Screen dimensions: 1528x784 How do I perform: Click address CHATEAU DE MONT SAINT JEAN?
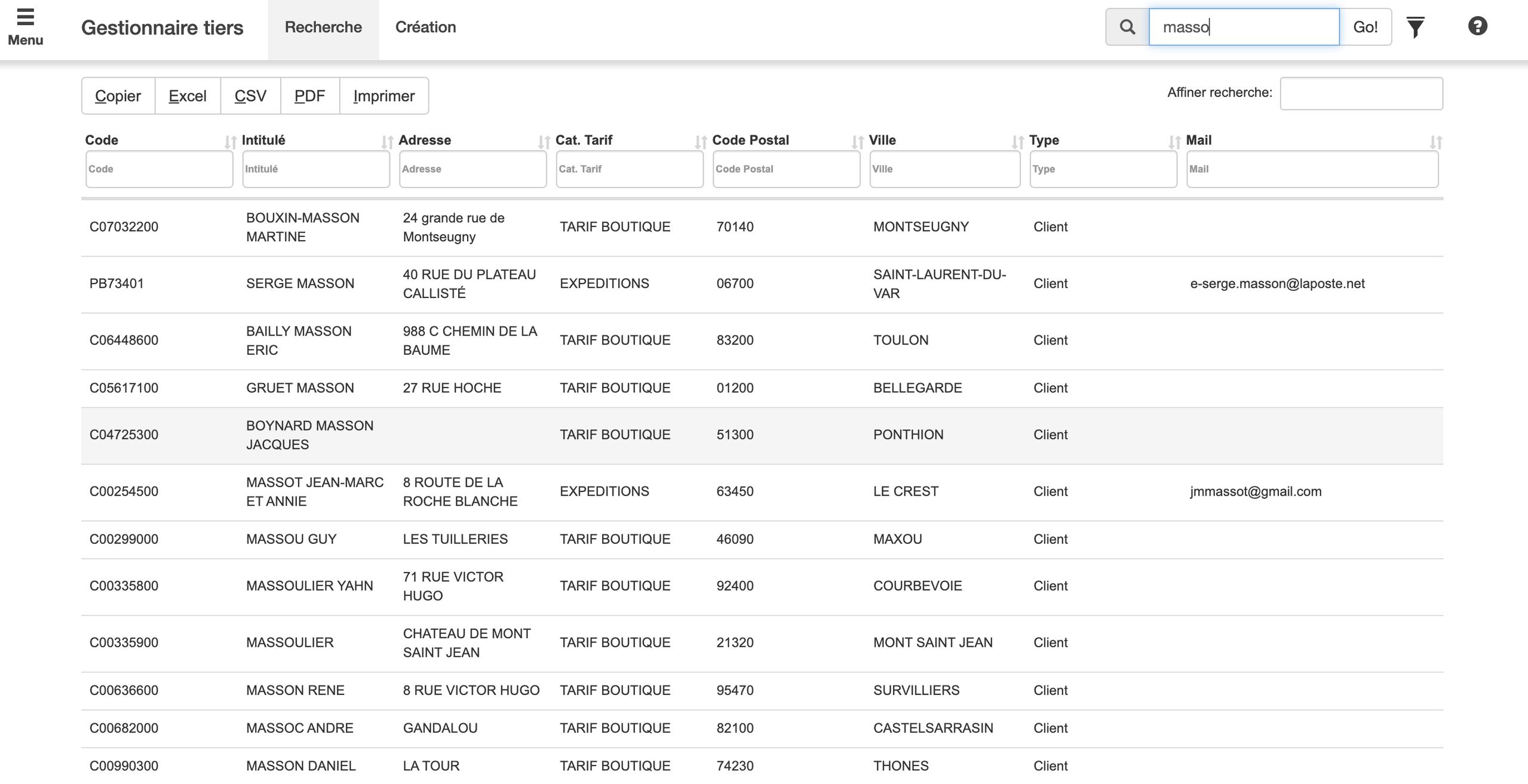coord(467,642)
